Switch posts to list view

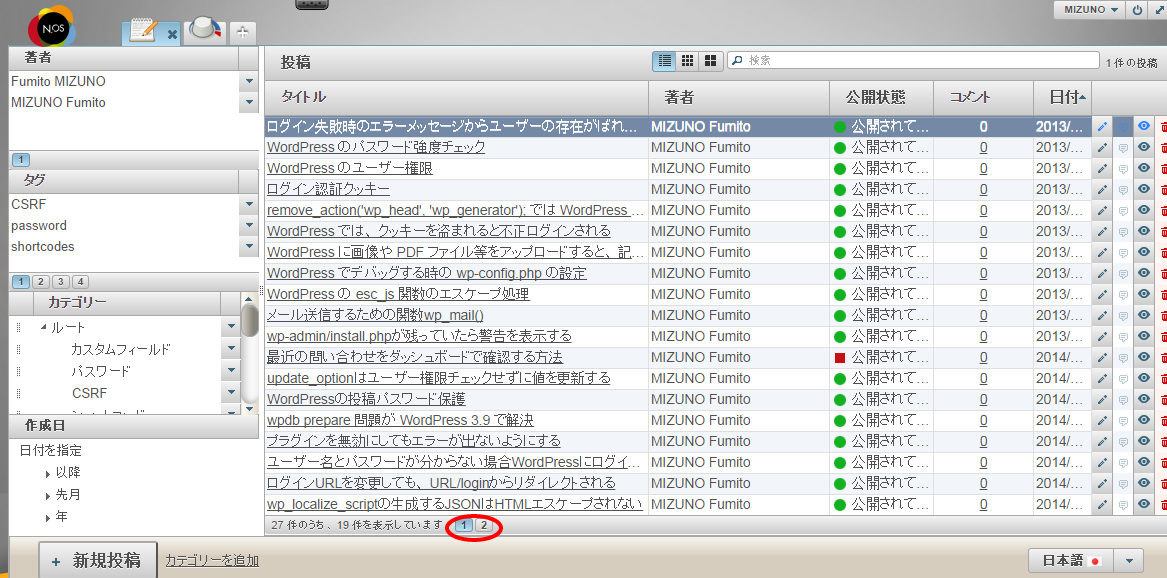pos(665,61)
